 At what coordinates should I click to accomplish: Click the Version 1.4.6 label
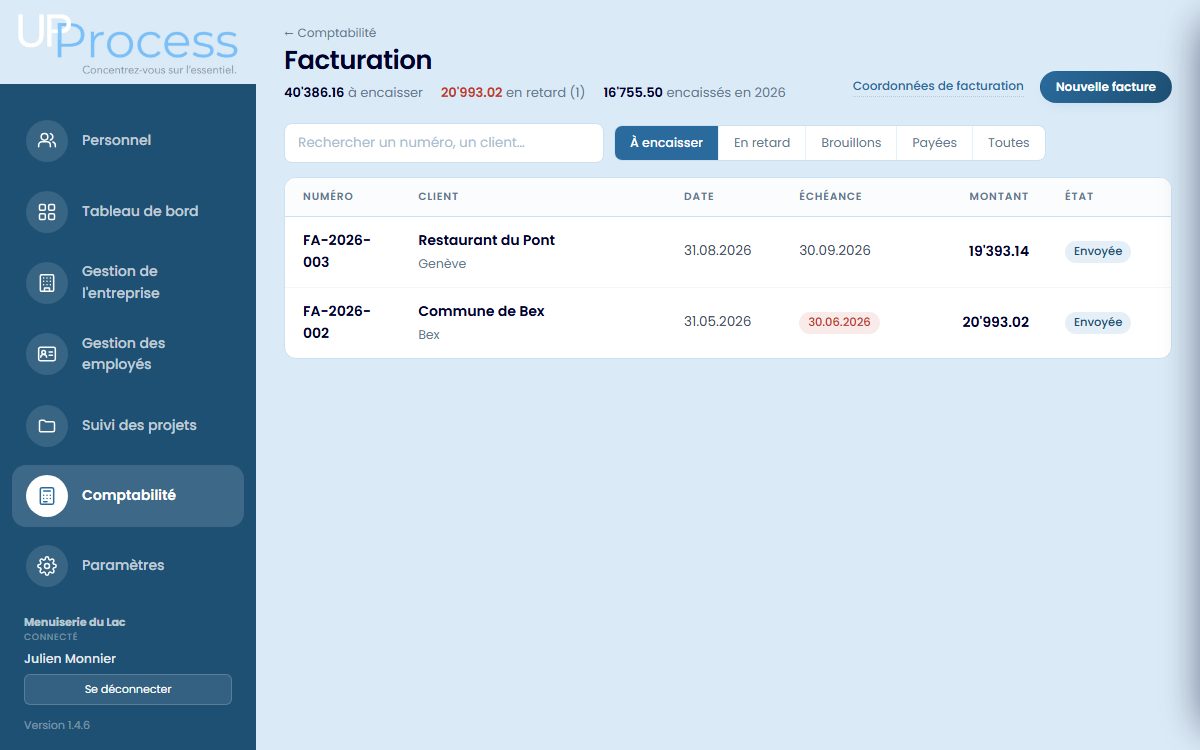tap(57, 725)
